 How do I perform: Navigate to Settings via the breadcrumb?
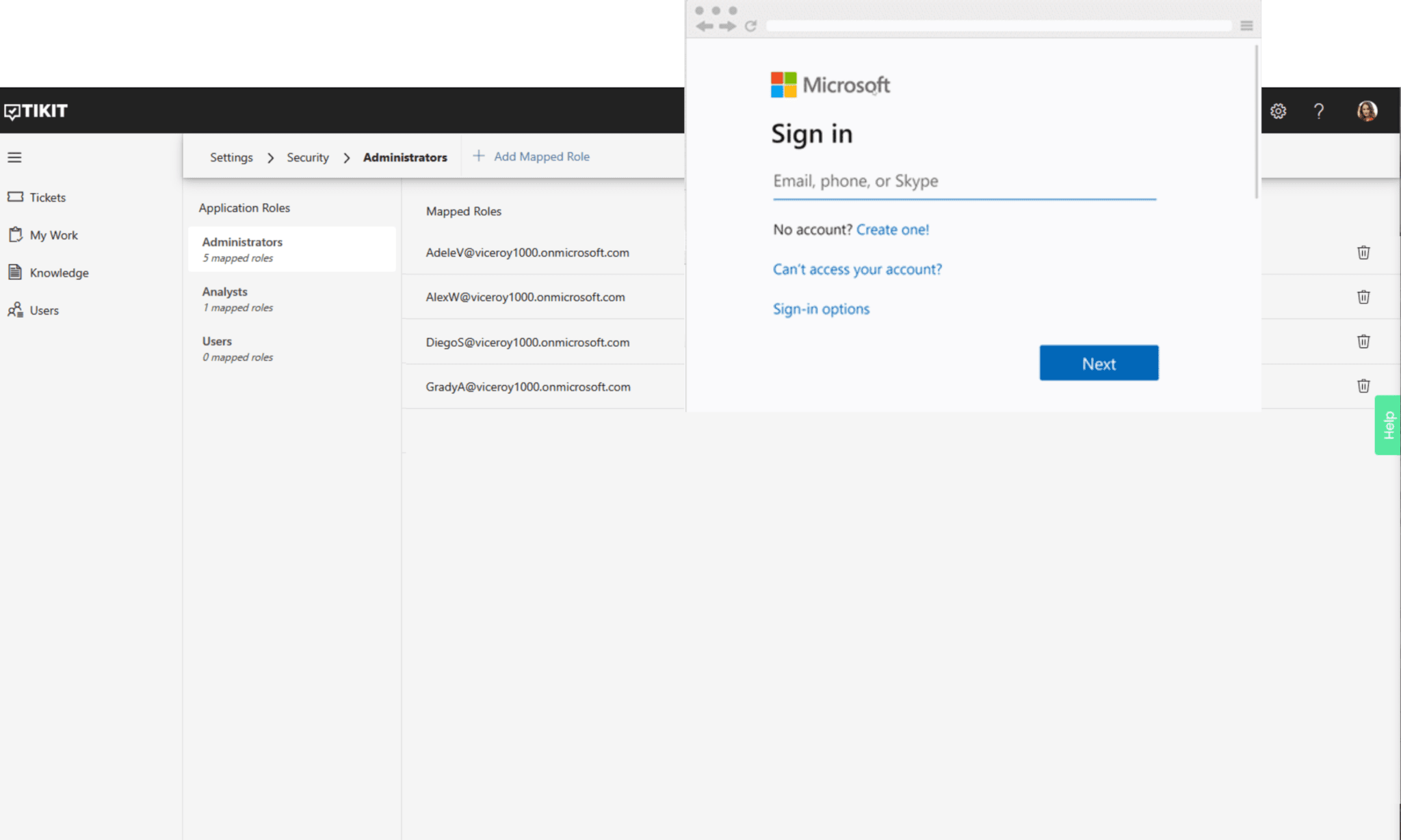(231, 157)
